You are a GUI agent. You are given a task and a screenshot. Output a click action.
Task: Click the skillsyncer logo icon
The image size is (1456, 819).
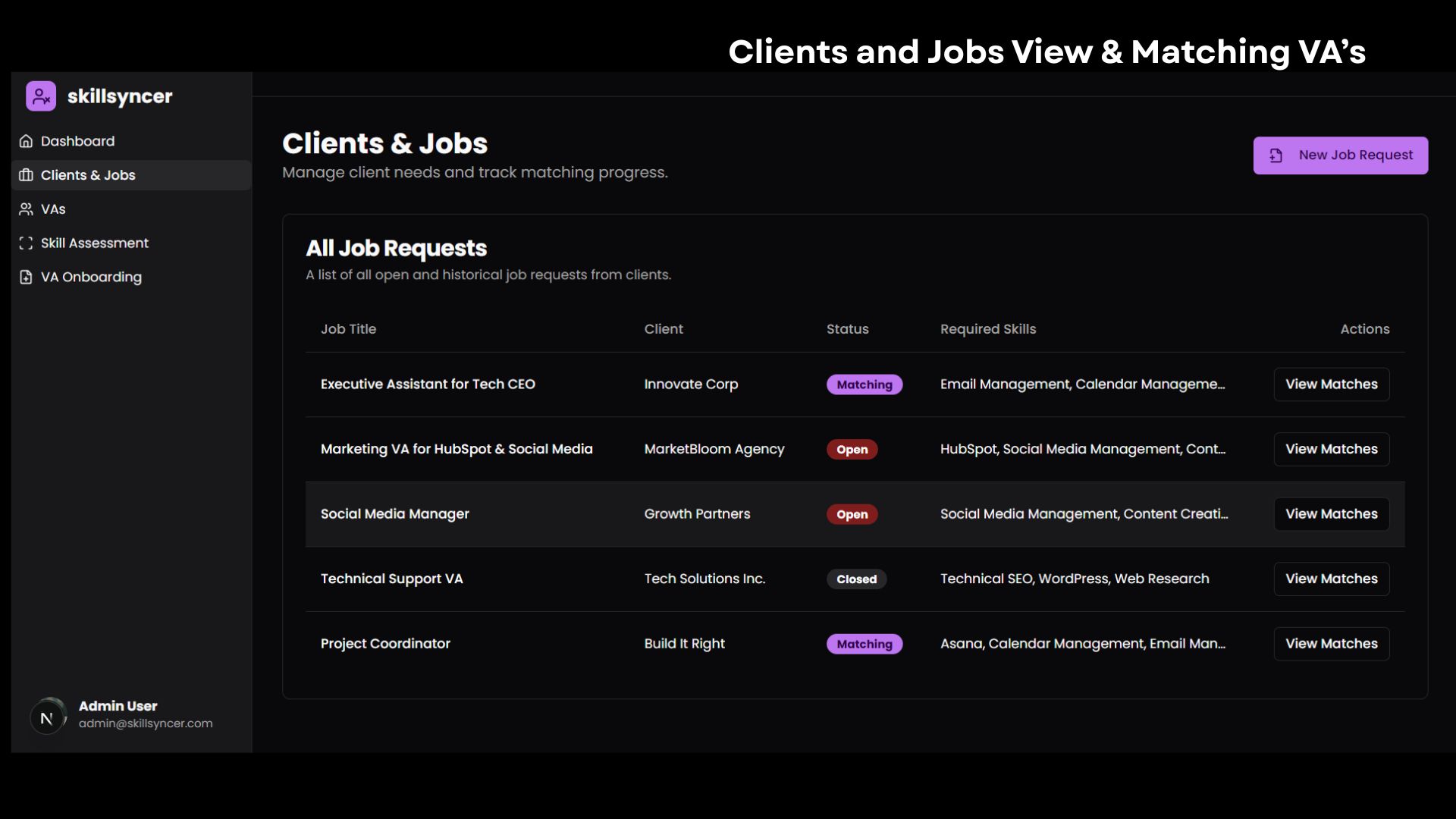pos(41,96)
